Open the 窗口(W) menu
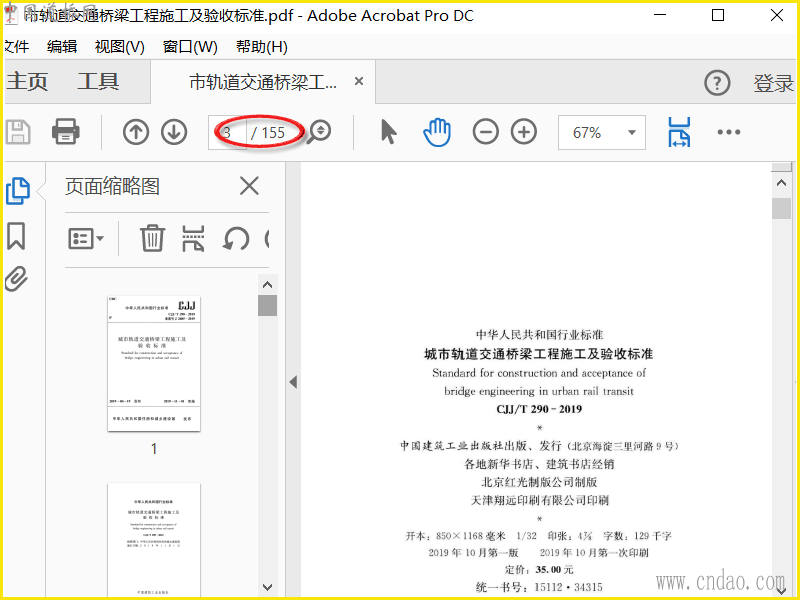This screenshot has height=600, width=800. (x=190, y=47)
